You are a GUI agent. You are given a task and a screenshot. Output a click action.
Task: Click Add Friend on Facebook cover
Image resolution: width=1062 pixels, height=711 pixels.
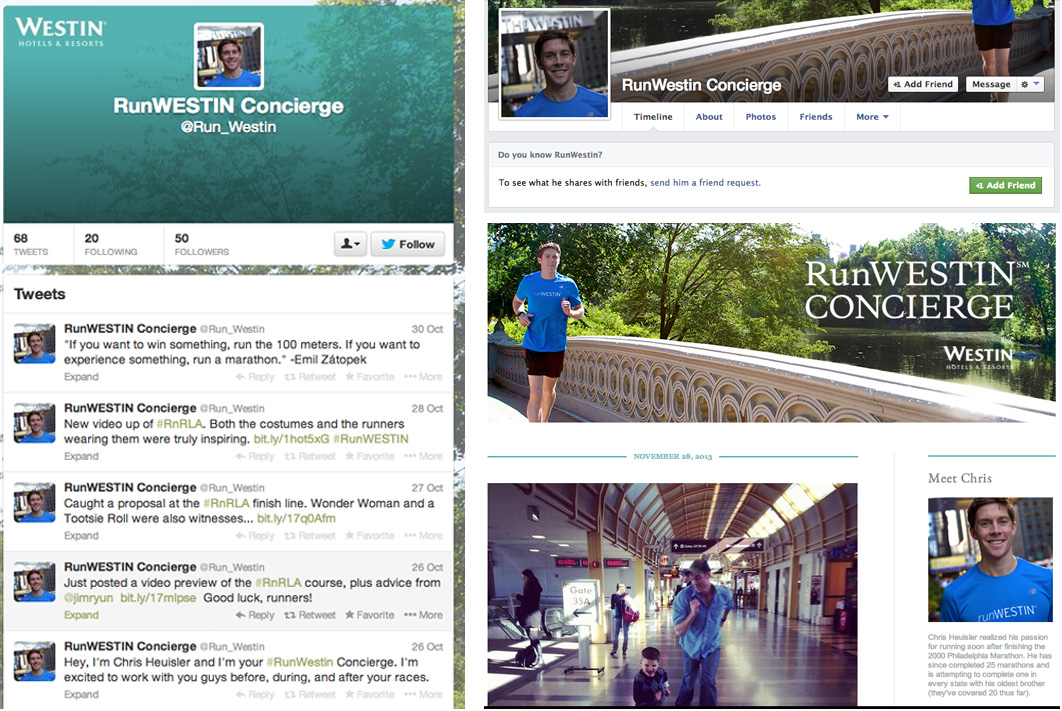(x=923, y=84)
